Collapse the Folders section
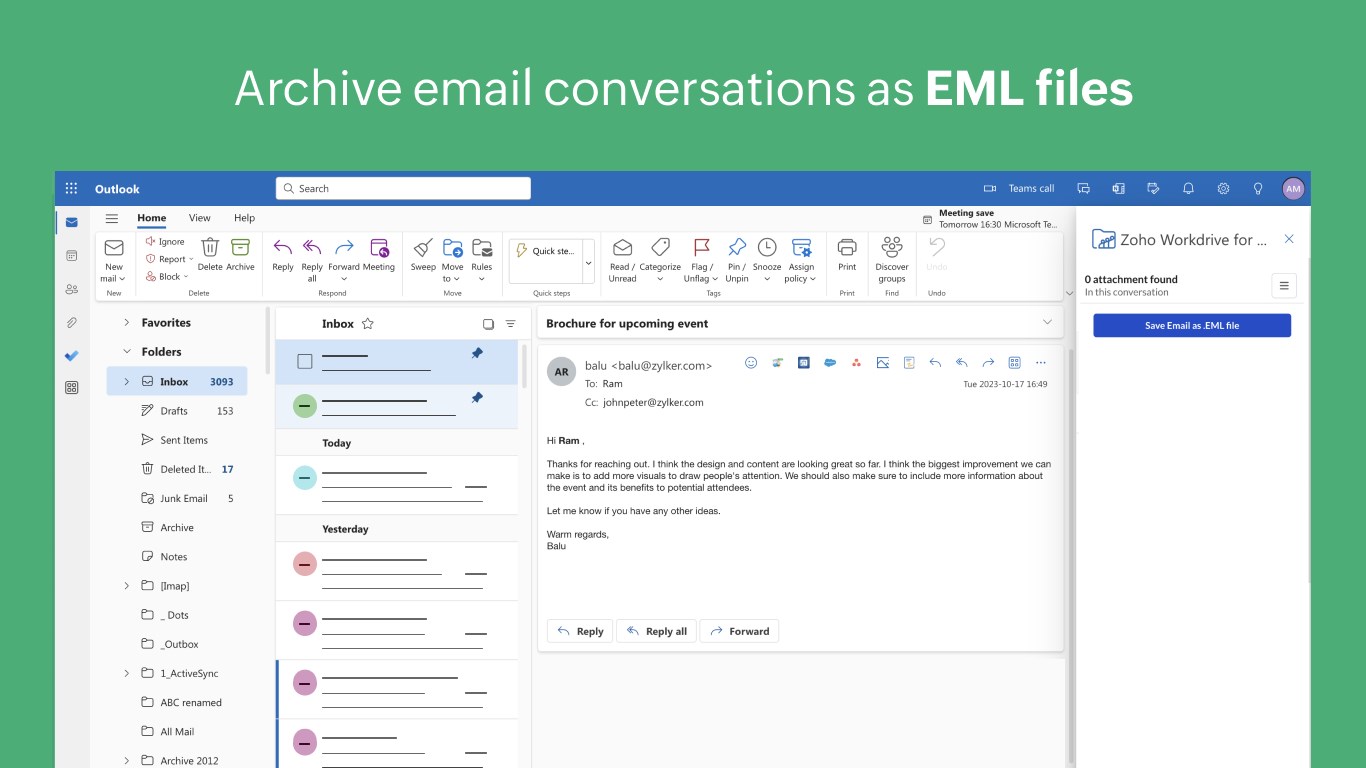 (x=127, y=352)
